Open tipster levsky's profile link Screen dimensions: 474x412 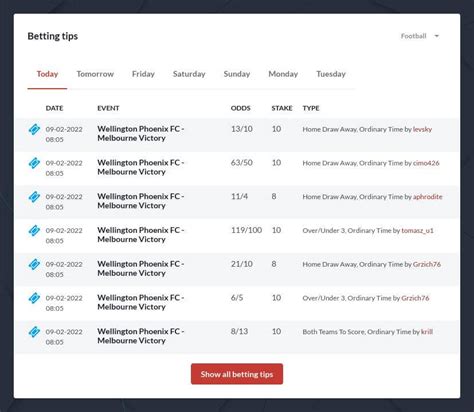click(x=422, y=129)
